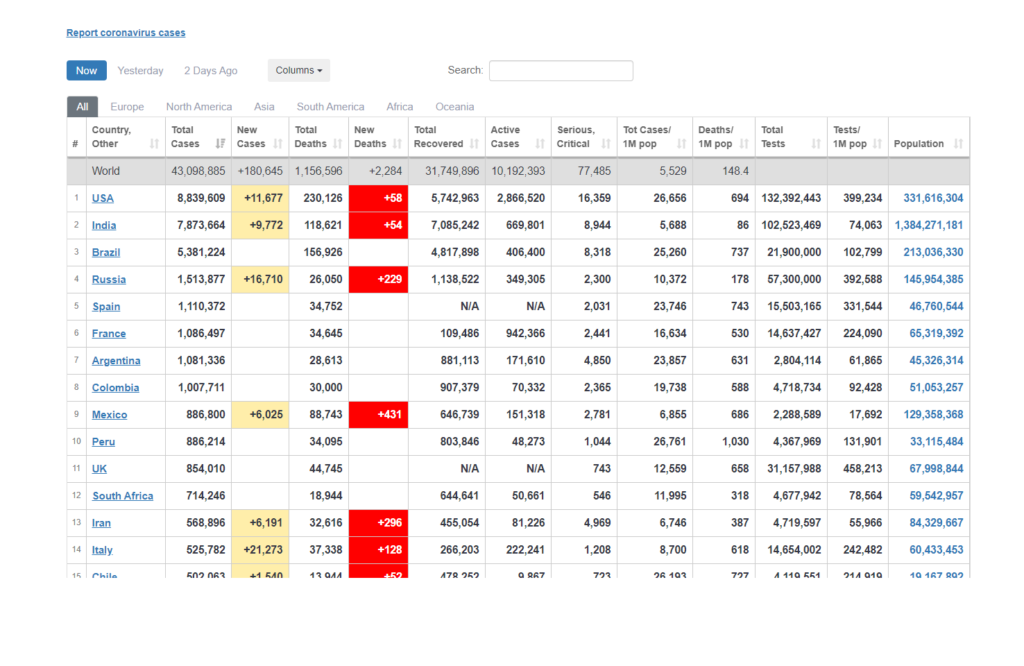Open the Mexico country link

pos(109,415)
